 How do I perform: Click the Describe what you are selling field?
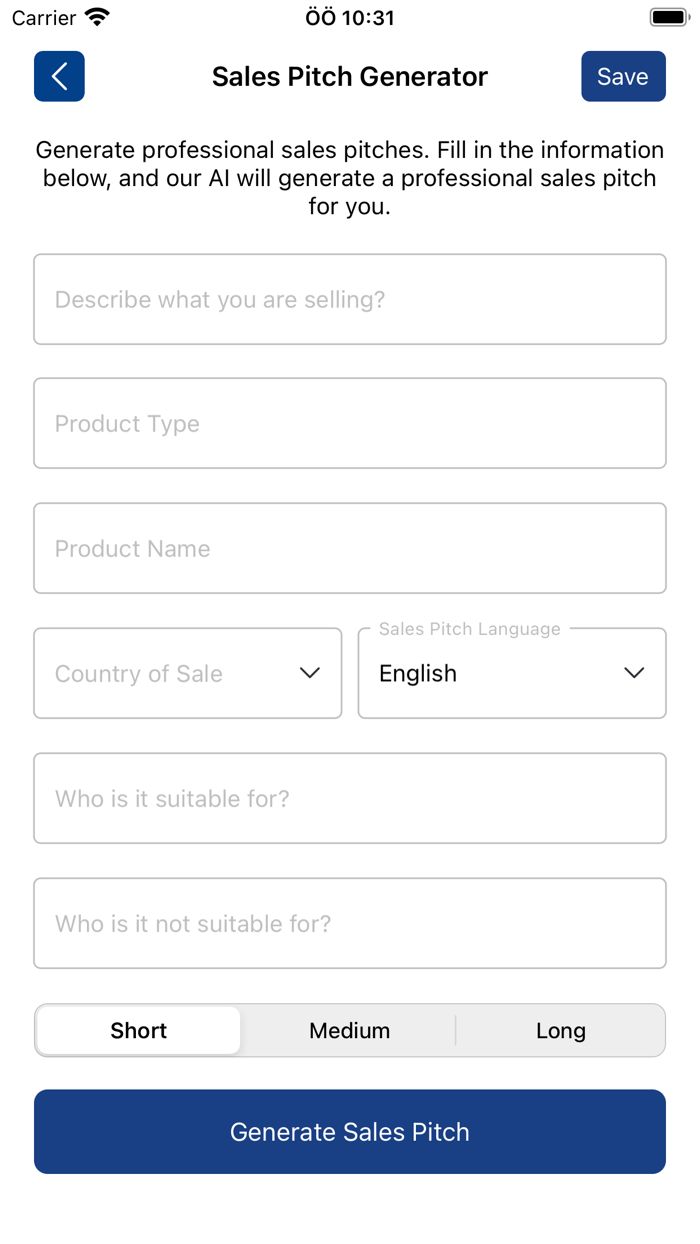(349, 299)
